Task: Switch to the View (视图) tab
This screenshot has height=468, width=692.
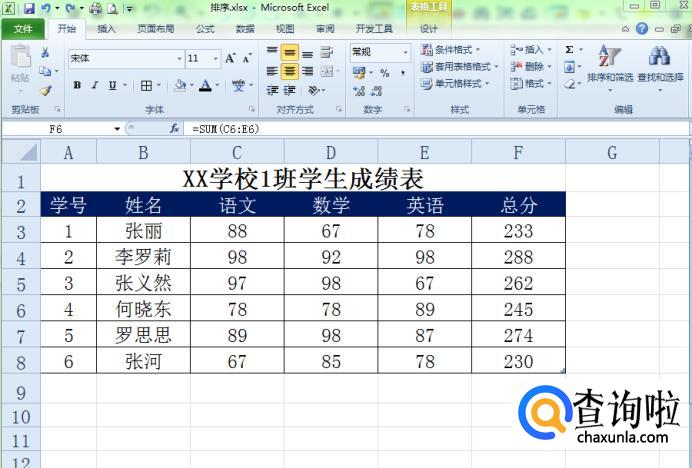Action: point(285,29)
